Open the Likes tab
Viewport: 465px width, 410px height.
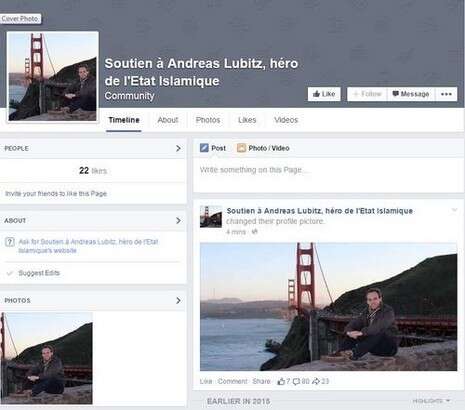[x=247, y=120]
